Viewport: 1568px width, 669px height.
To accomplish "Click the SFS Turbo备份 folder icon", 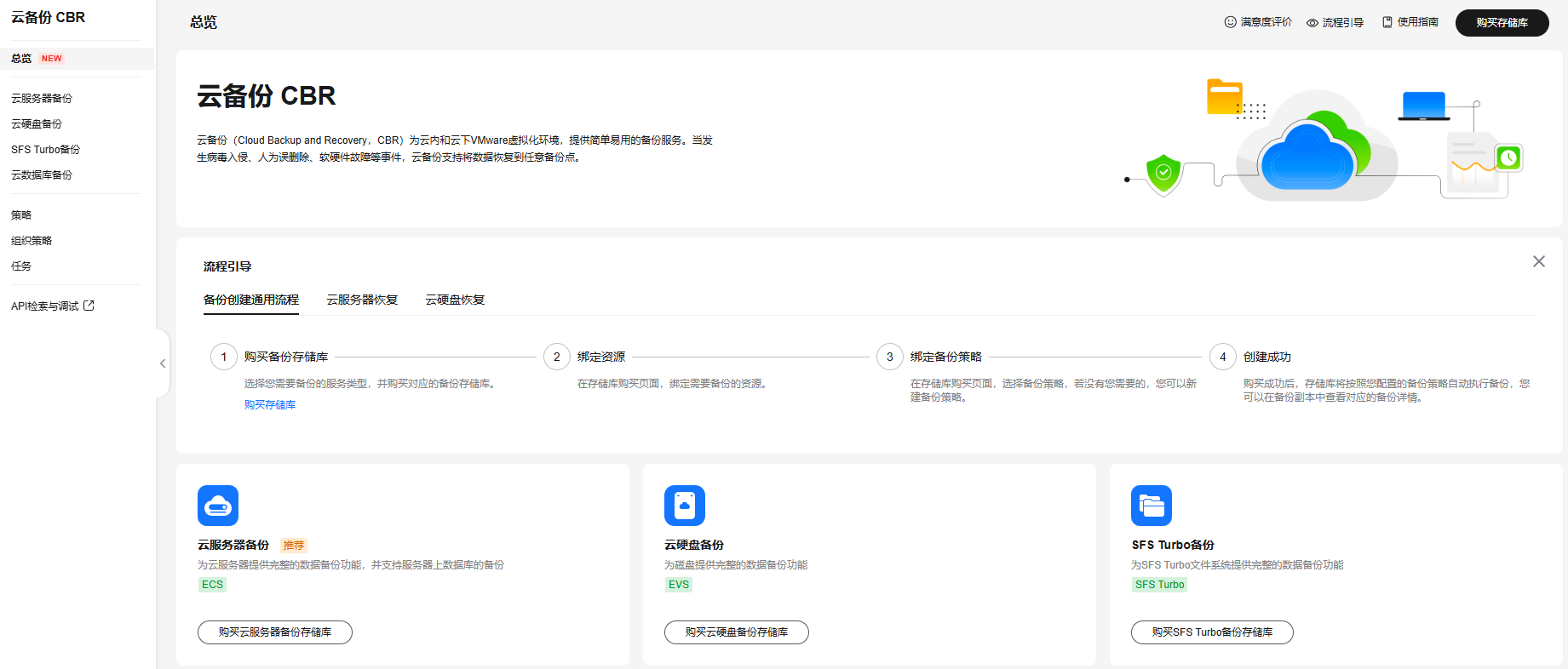I will (1152, 506).
